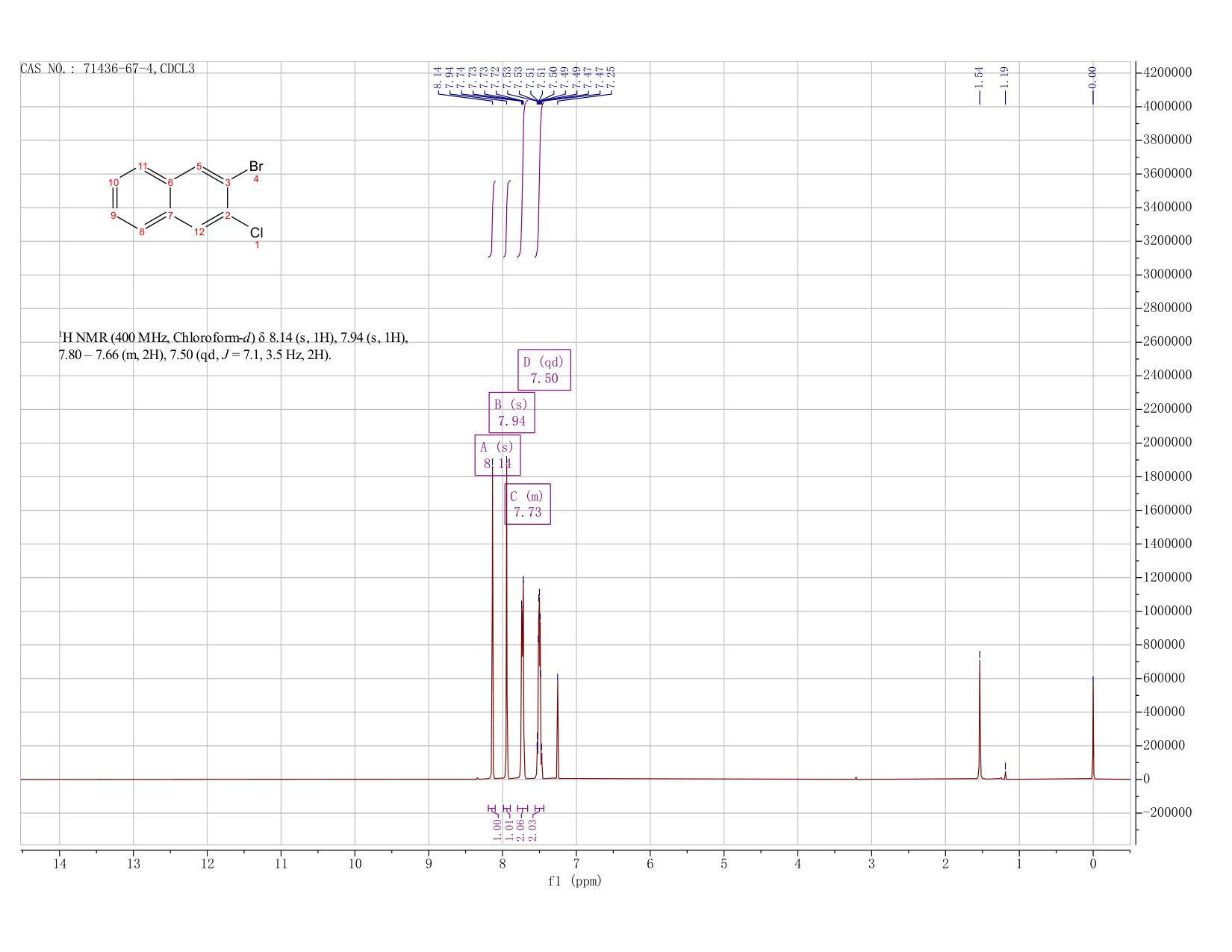
Task: Click the chloroform solvent peak at 7.25 ppm
Action: pyautogui.click(x=558, y=728)
